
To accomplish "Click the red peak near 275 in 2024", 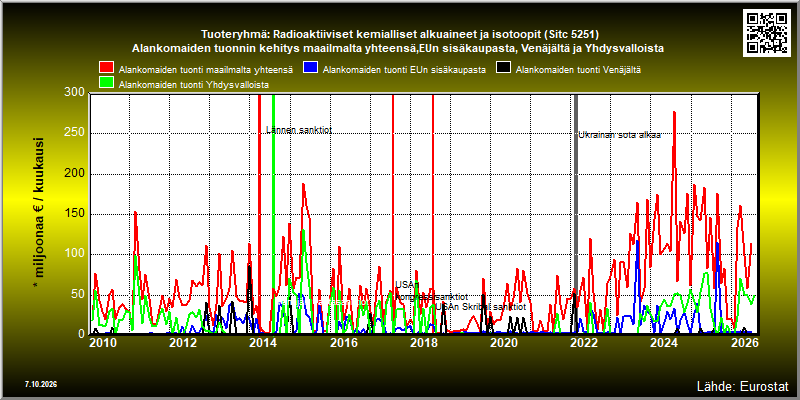I will click(x=674, y=113).
